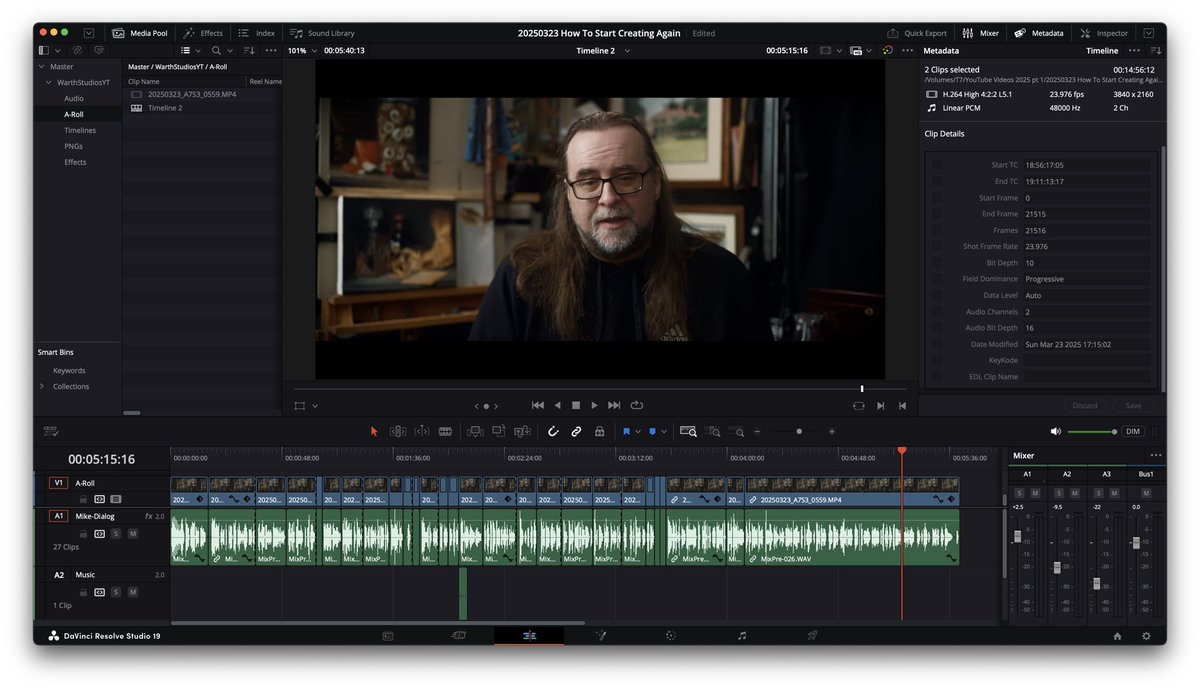Select the arrow Selection Mode tool
Screen dimensions: 1200x689
tap(375, 431)
